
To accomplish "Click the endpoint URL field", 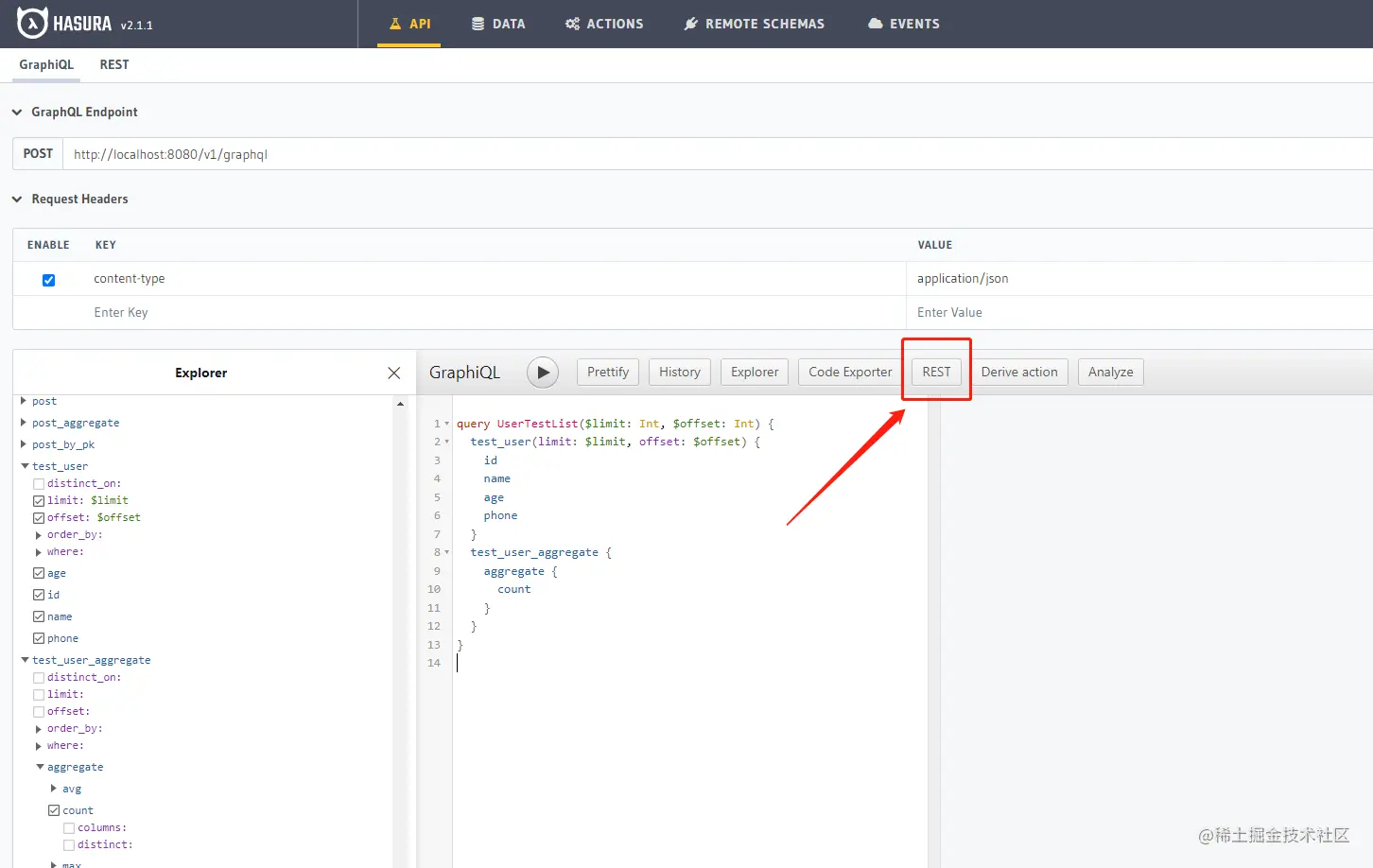I will click(x=718, y=154).
